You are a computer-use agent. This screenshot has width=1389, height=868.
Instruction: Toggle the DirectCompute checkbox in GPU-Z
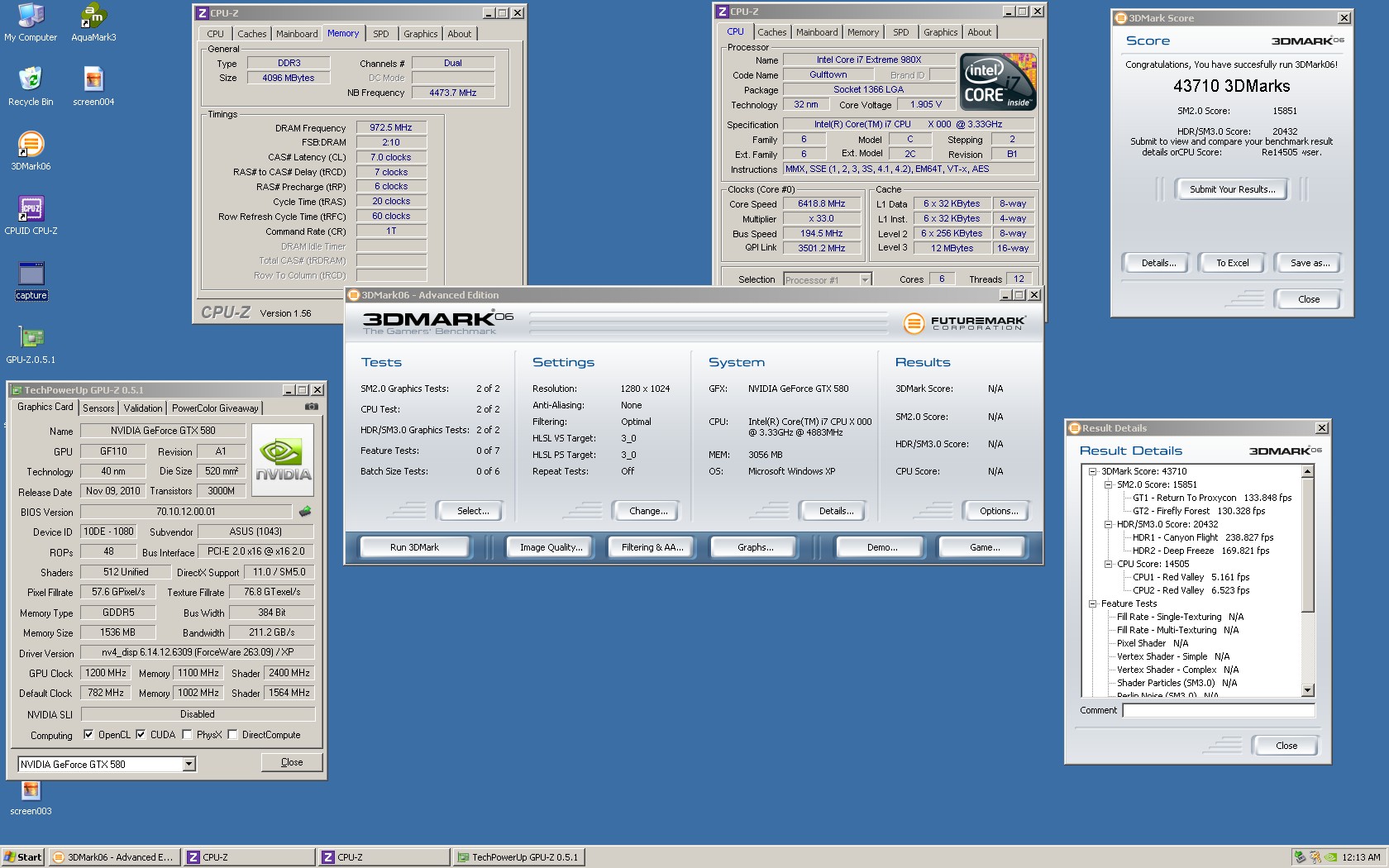tap(232, 735)
